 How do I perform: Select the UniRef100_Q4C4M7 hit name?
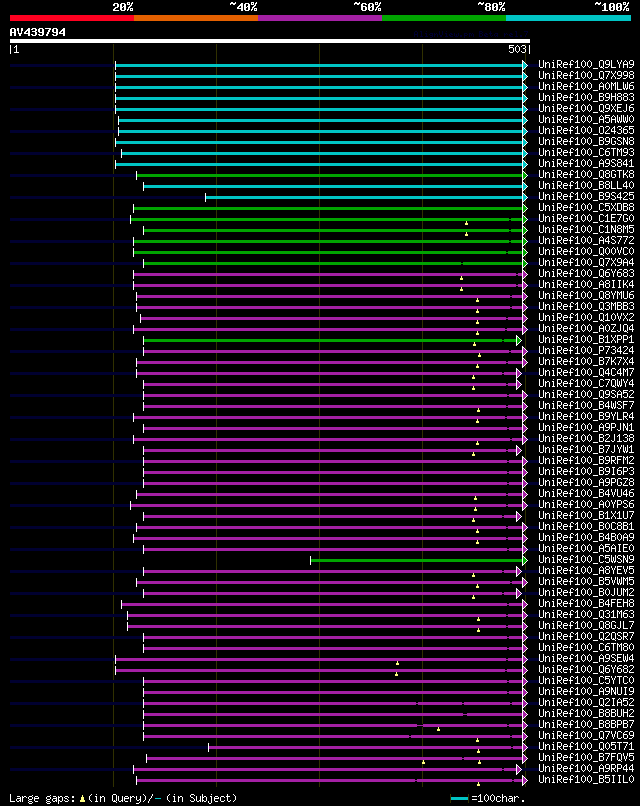pyautogui.click(x=586, y=372)
